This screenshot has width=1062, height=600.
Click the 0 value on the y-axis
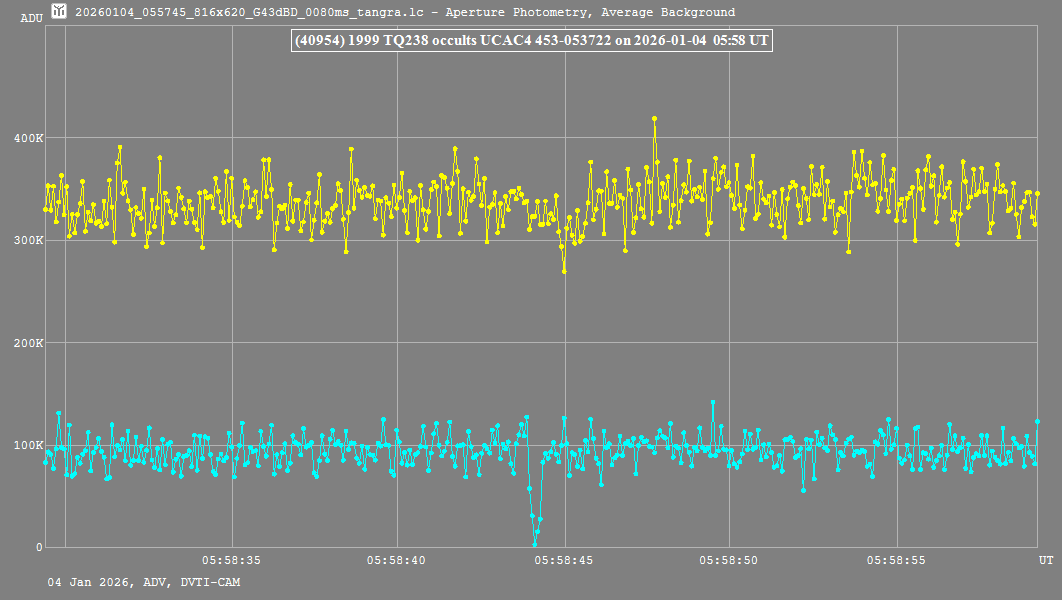pyautogui.click(x=39, y=547)
